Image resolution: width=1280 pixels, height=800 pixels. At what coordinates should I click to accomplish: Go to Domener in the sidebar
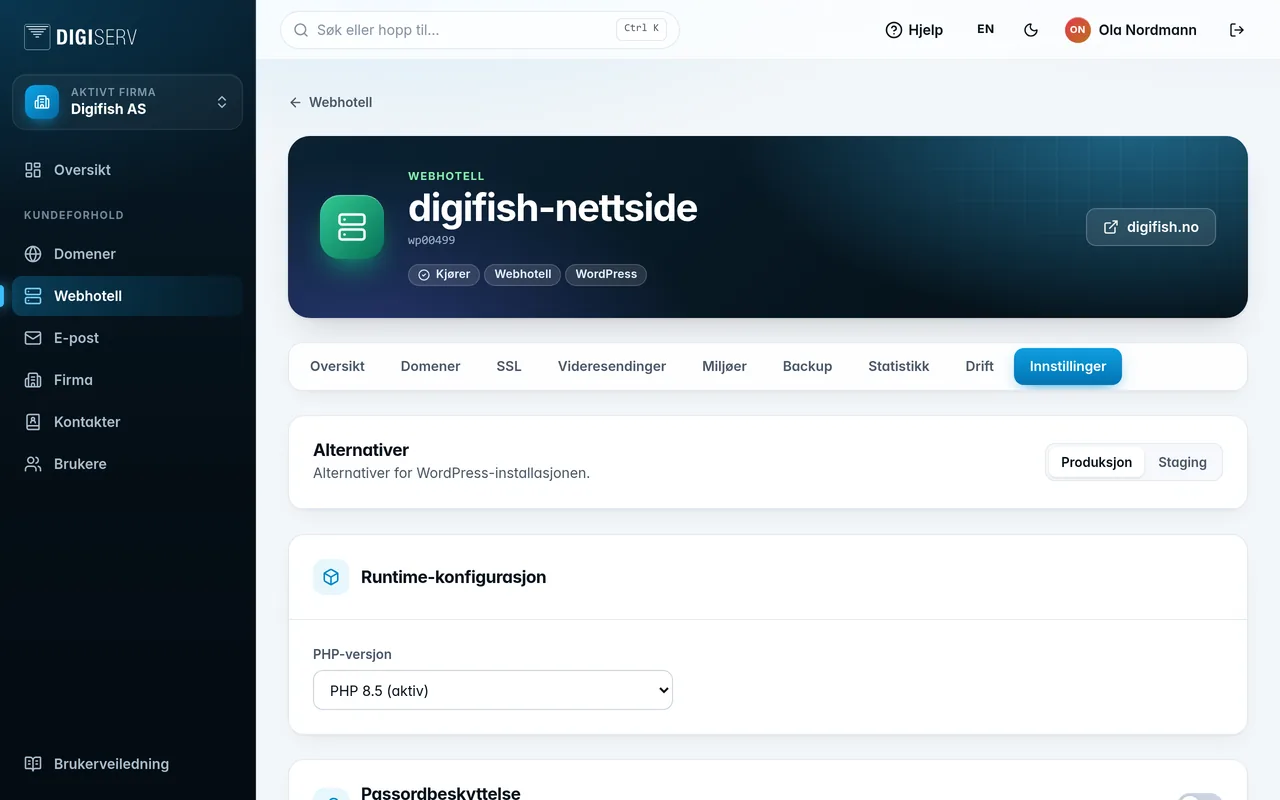pos(128,254)
